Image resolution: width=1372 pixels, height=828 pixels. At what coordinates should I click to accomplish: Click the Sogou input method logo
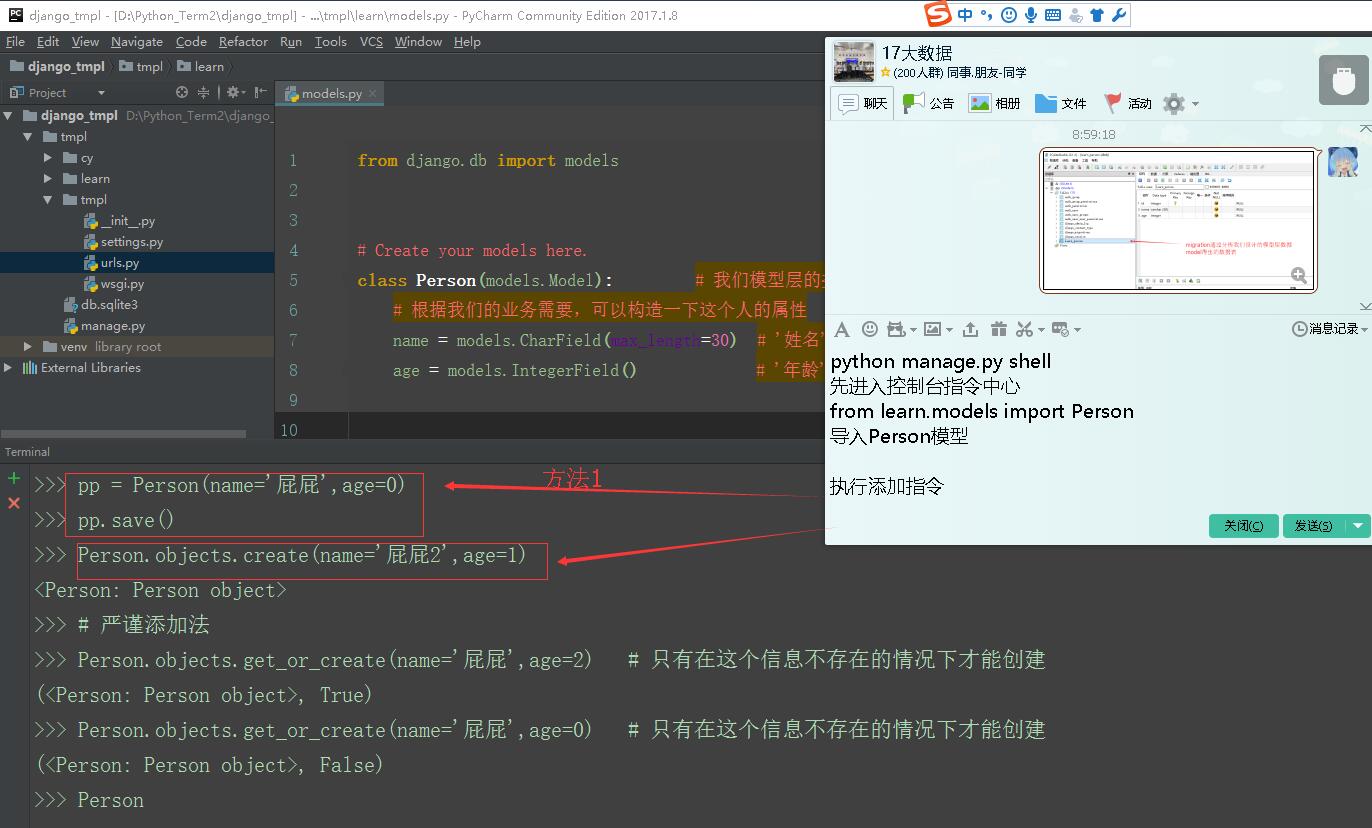point(938,15)
